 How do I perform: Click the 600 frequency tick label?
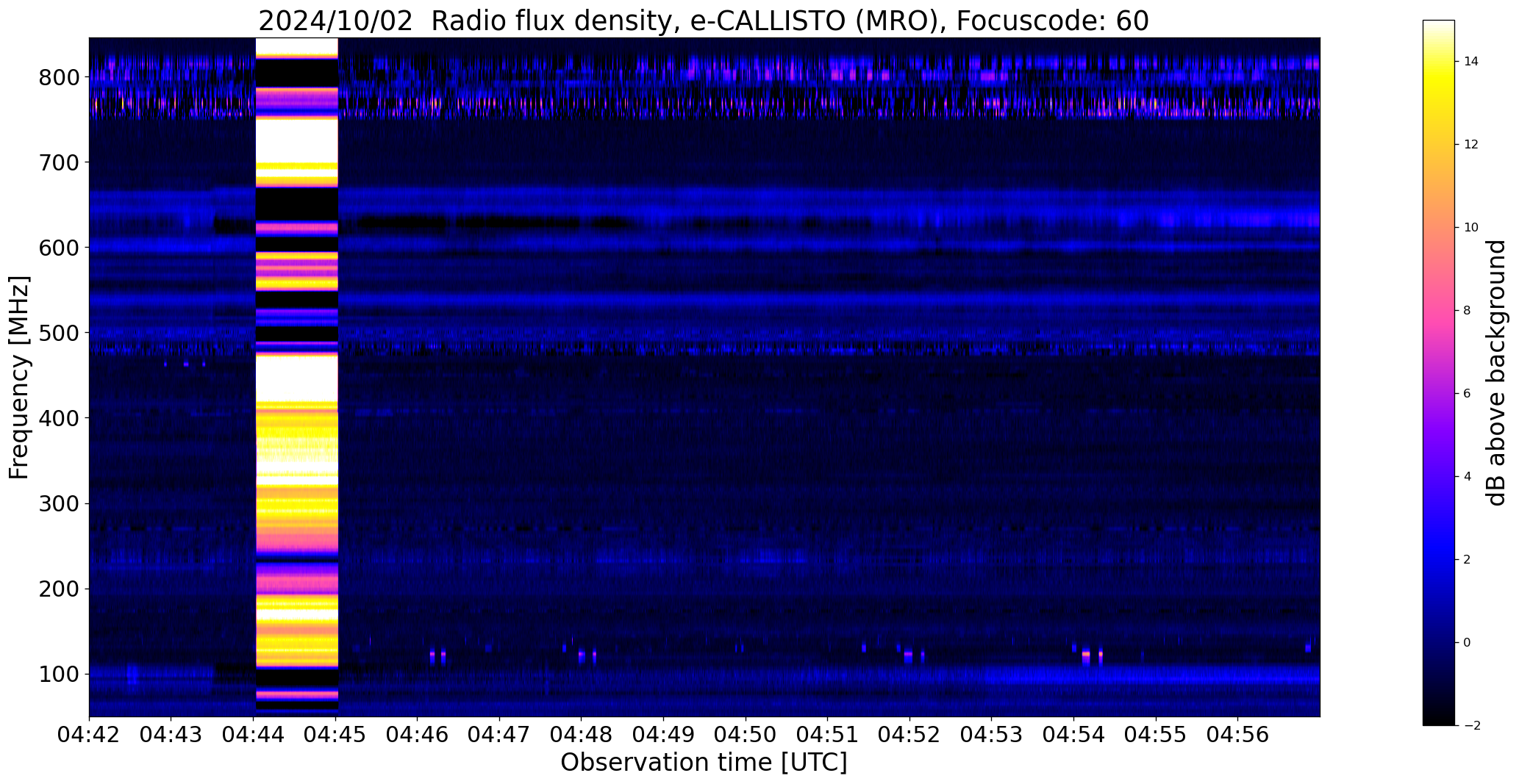(60, 248)
